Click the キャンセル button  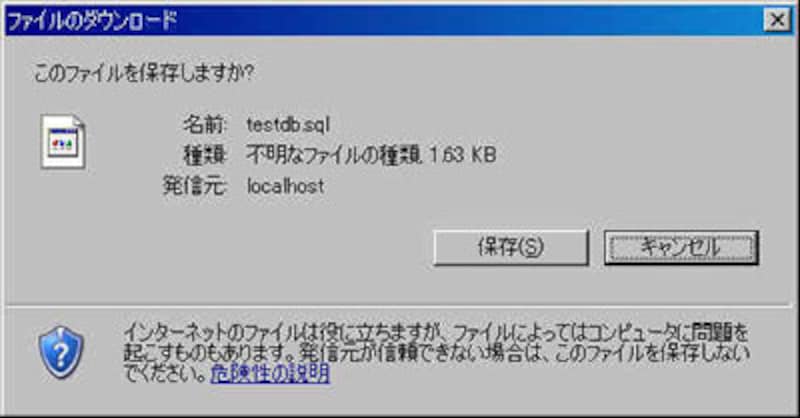click(x=681, y=248)
